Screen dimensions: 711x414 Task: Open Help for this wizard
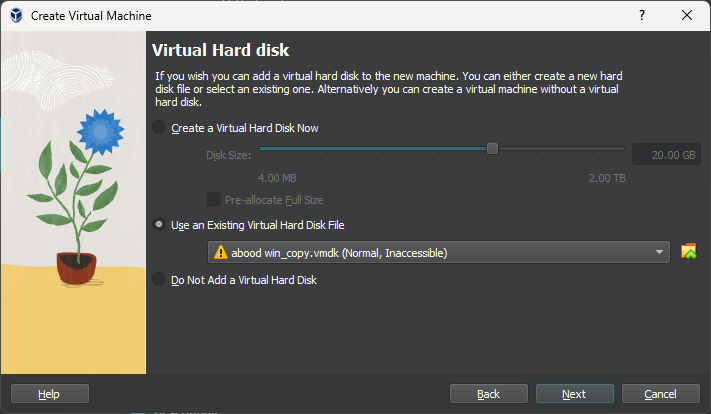pyautogui.click(x=49, y=394)
